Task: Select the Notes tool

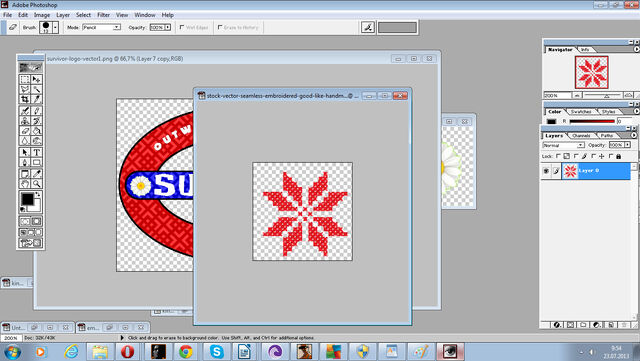Action: point(25,174)
